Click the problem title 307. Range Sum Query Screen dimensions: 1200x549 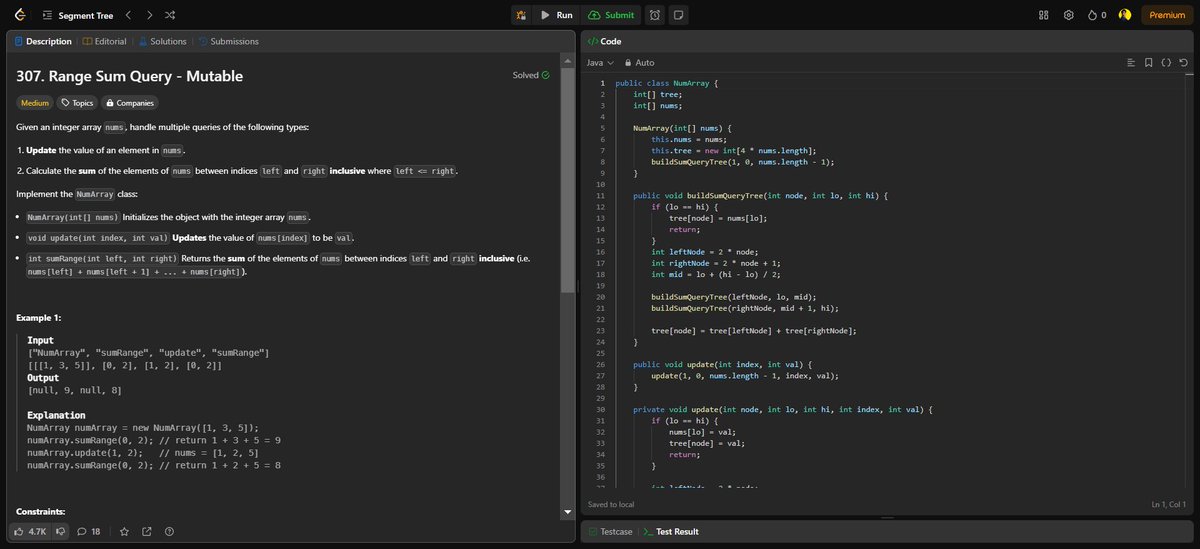pyautogui.click(x=129, y=76)
